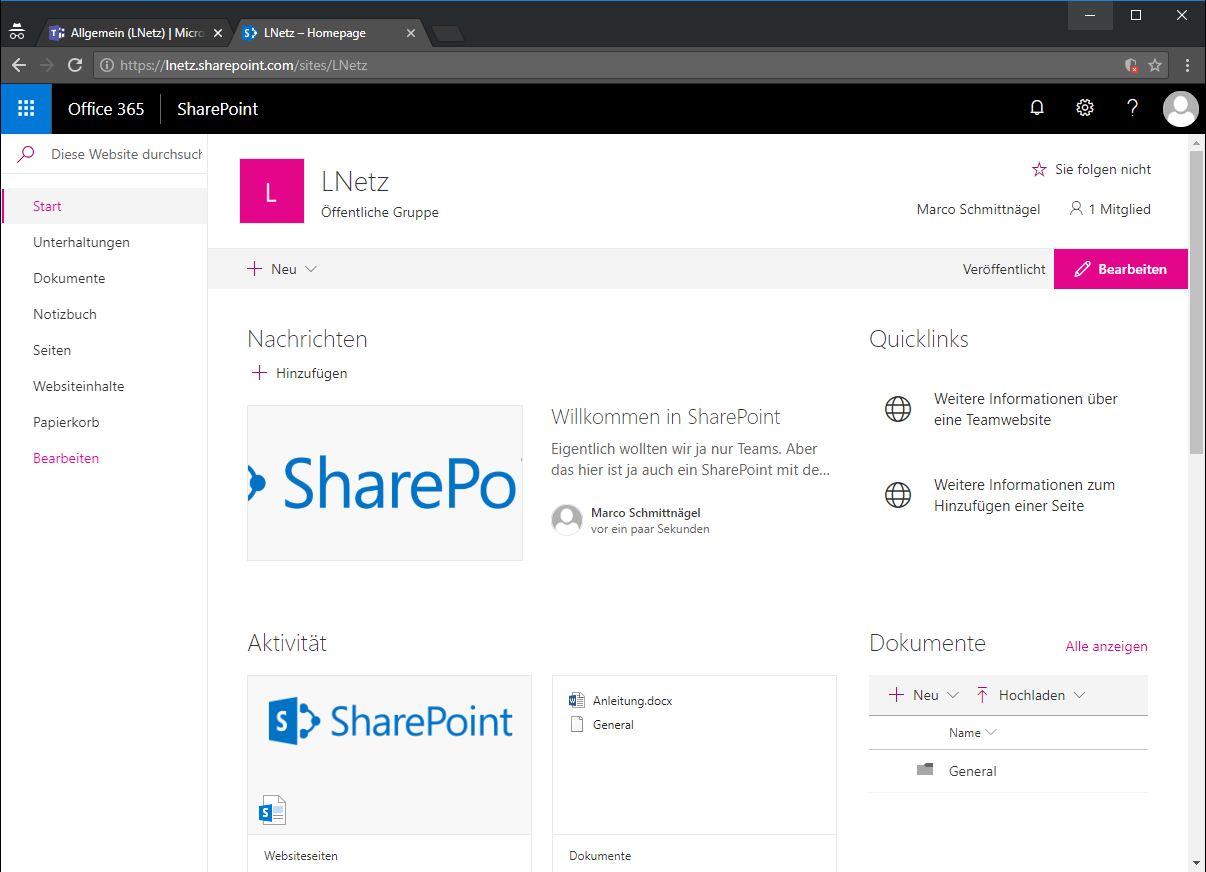Click globe icon for Hinzufügen einer Seite quicklink
Image resolution: width=1206 pixels, height=872 pixels.
[898, 495]
